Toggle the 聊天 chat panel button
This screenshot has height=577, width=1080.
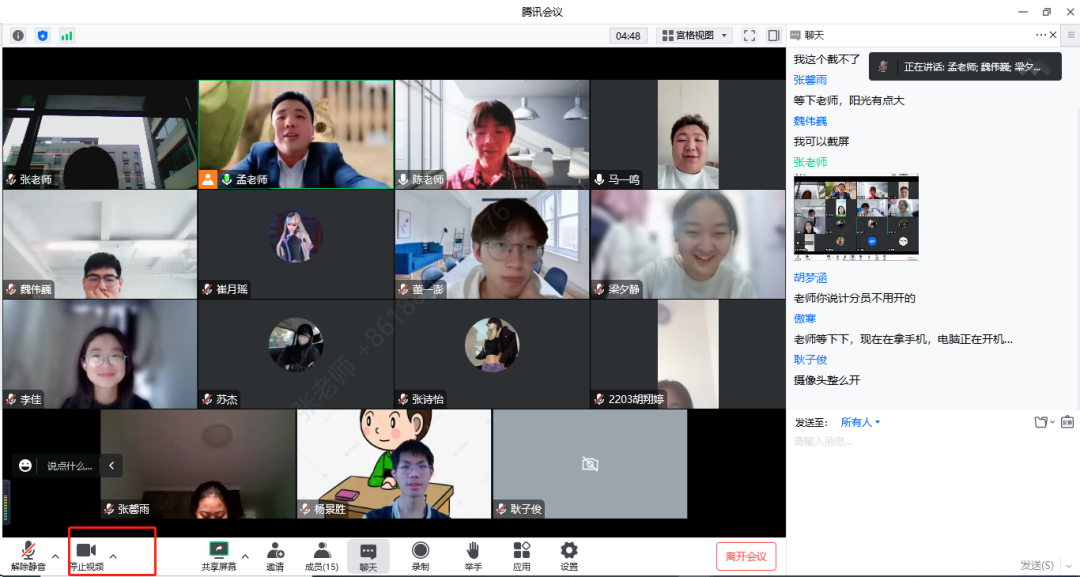pyautogui.click(x=368, y=555)
